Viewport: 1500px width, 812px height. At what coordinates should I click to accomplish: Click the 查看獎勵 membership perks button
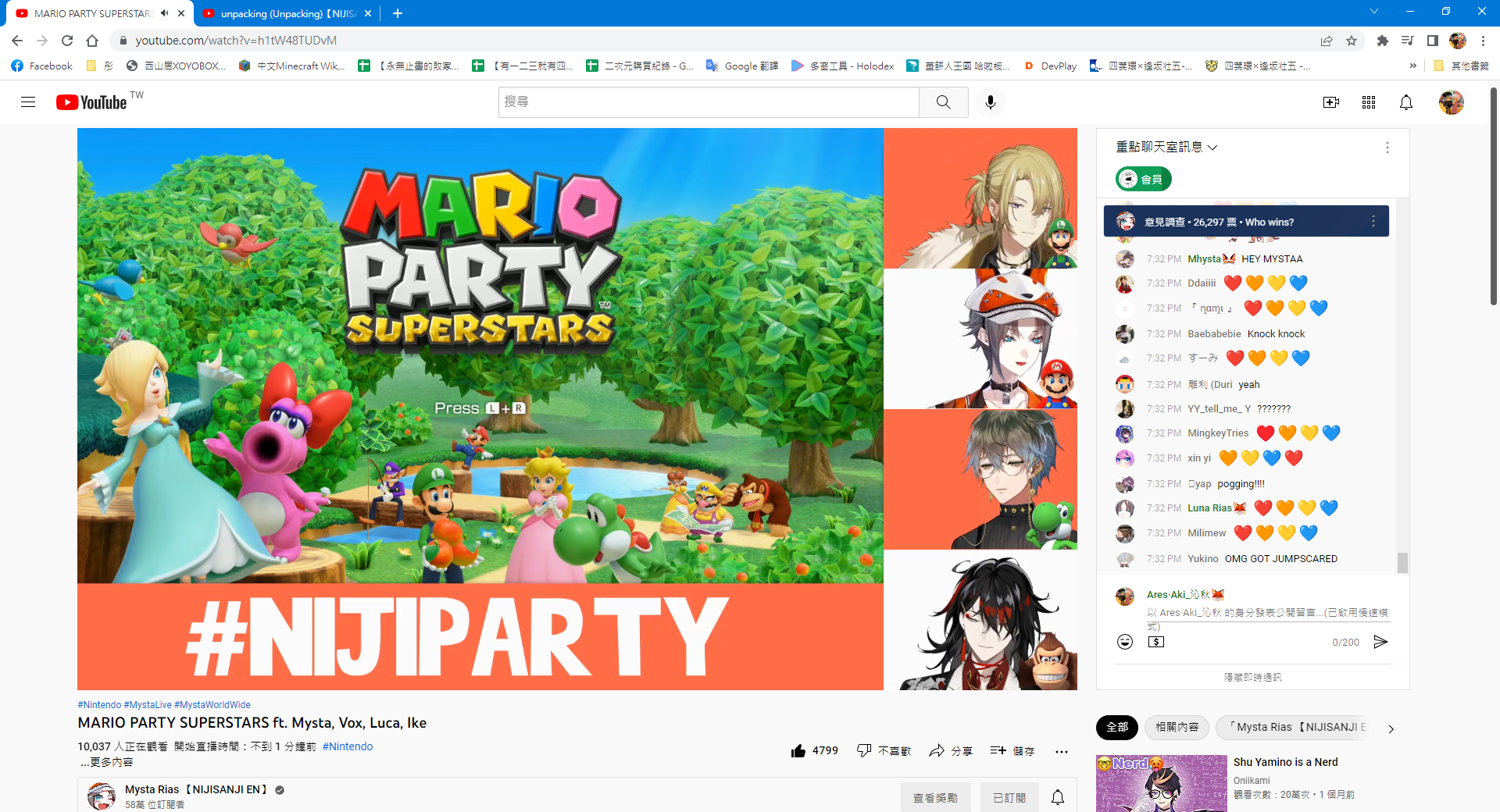(935, 797)
